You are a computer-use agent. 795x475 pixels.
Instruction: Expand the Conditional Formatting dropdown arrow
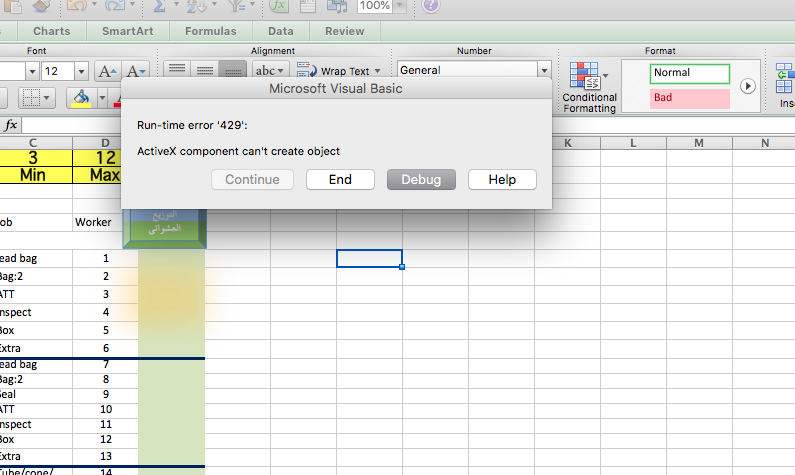click(605, 76)
